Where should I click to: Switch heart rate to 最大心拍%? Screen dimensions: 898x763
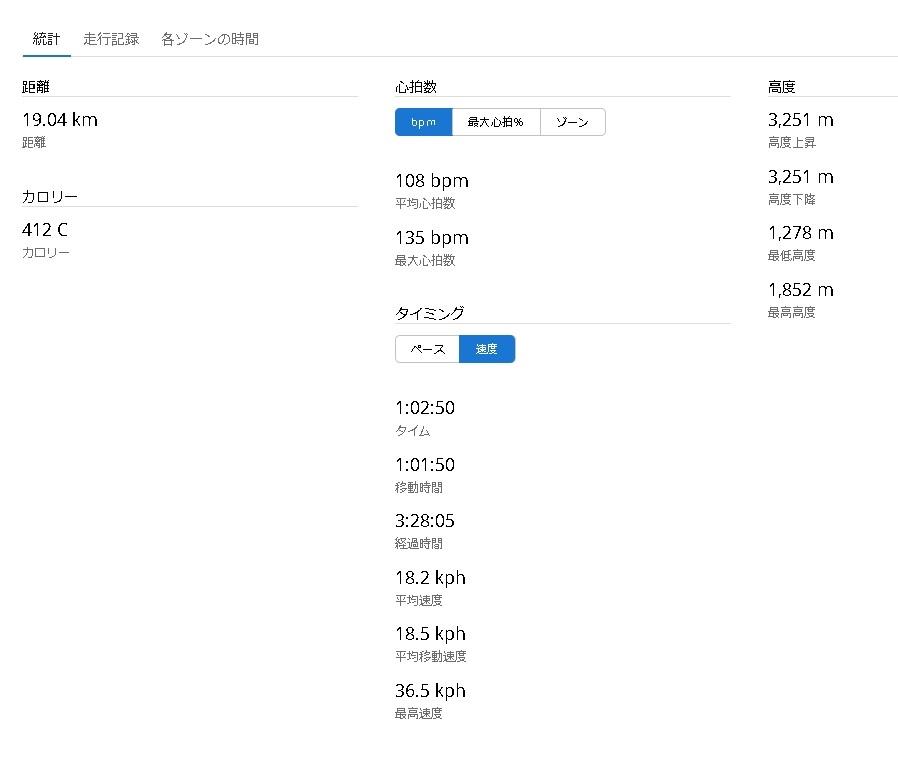click(x=495, y=122)
